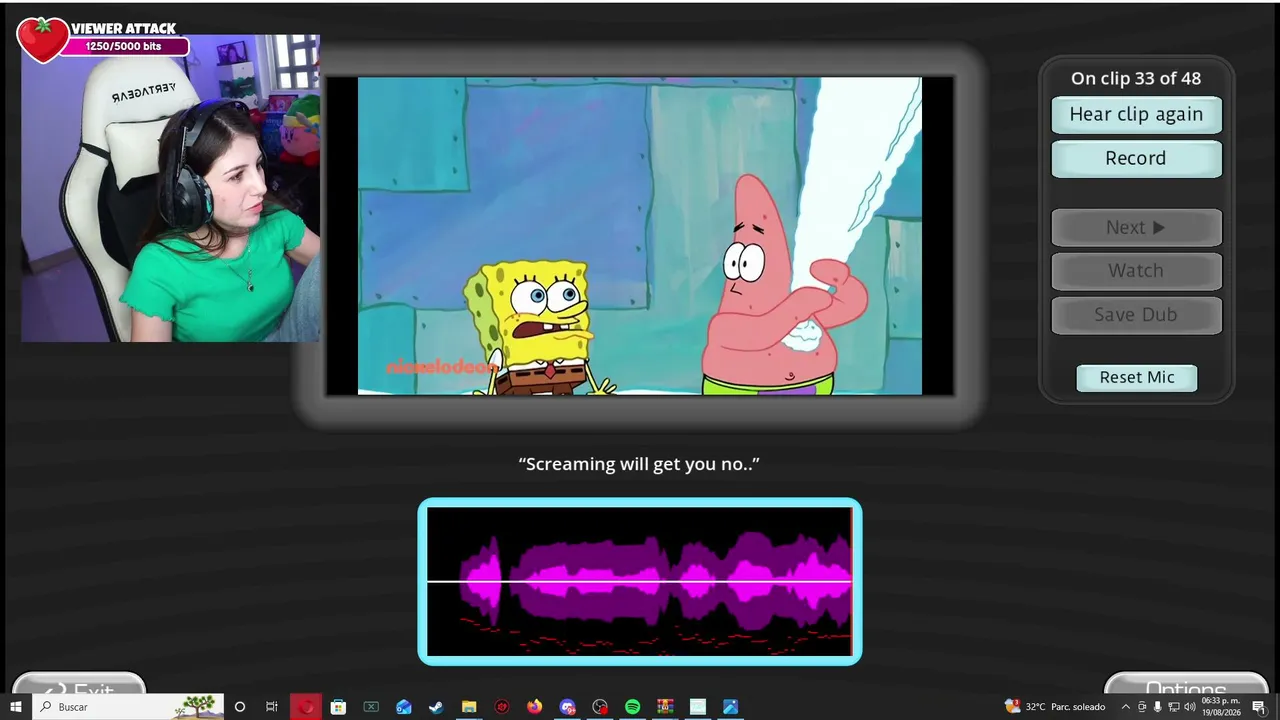Image resolution: width=1280 pixels, height=720 pixels.
Task: Open Discord from the taskbar
Action: pyautogui.click(x=568, y=707)
